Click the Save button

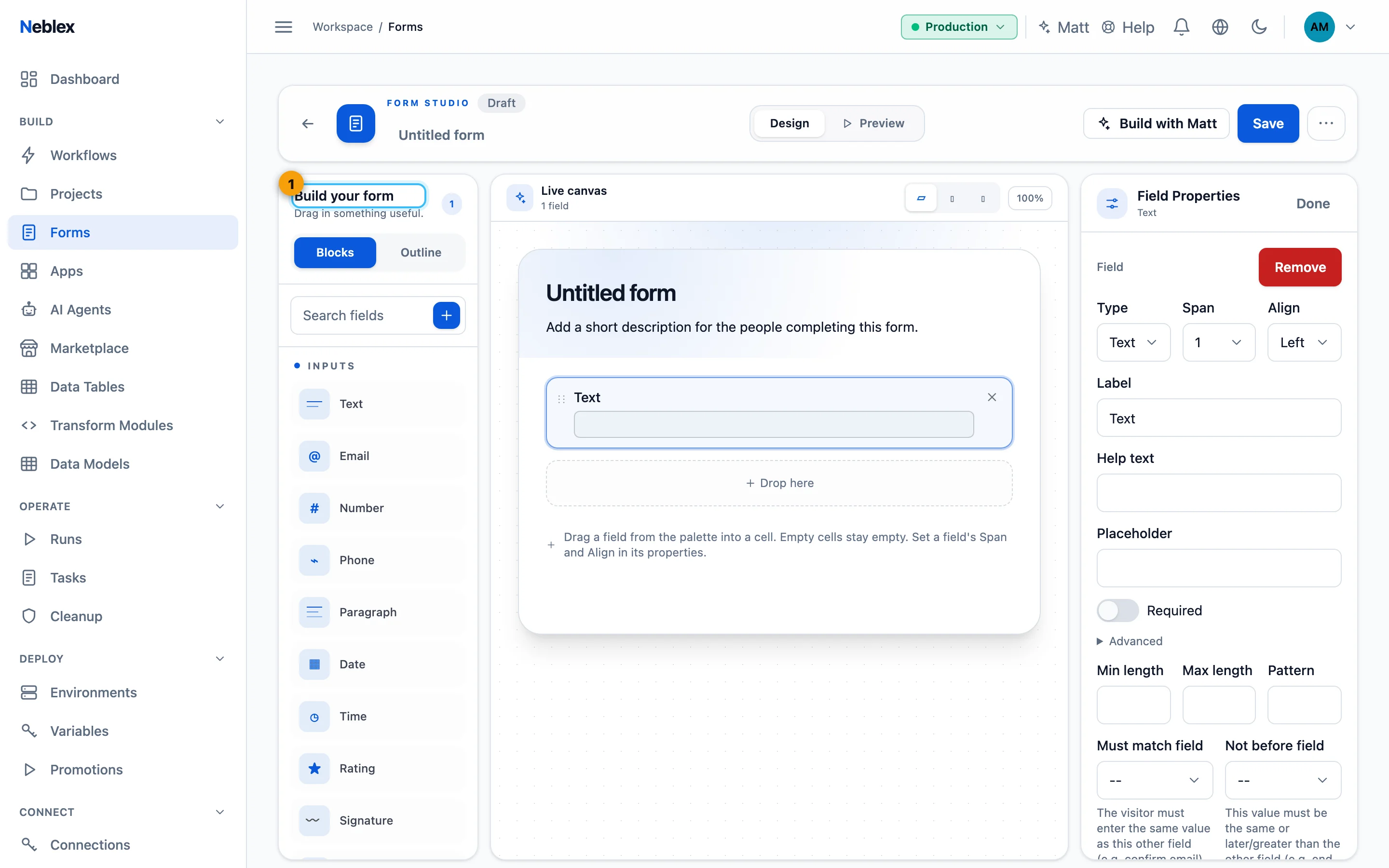pos(1268,123)
